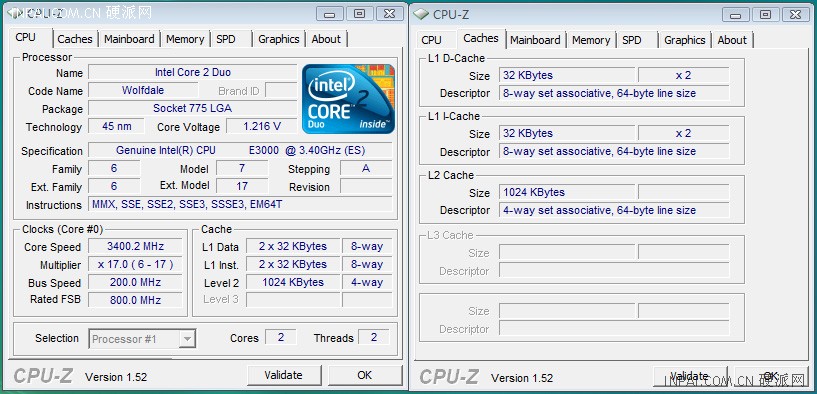
Task: Close the left CPU-Z window
Action: coord(389,14)
